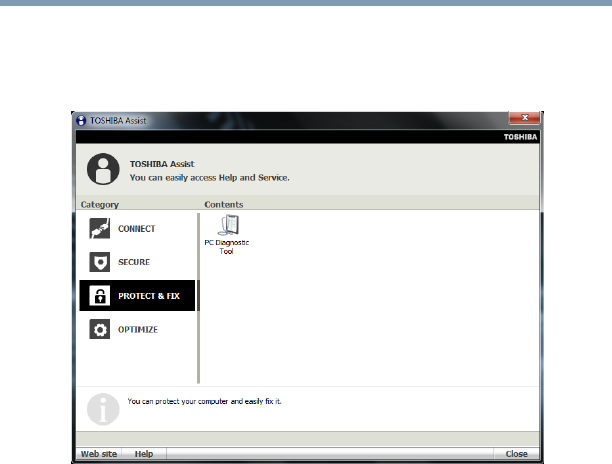
Task: Click the information circle icon
Action: (x=103, y=409)
